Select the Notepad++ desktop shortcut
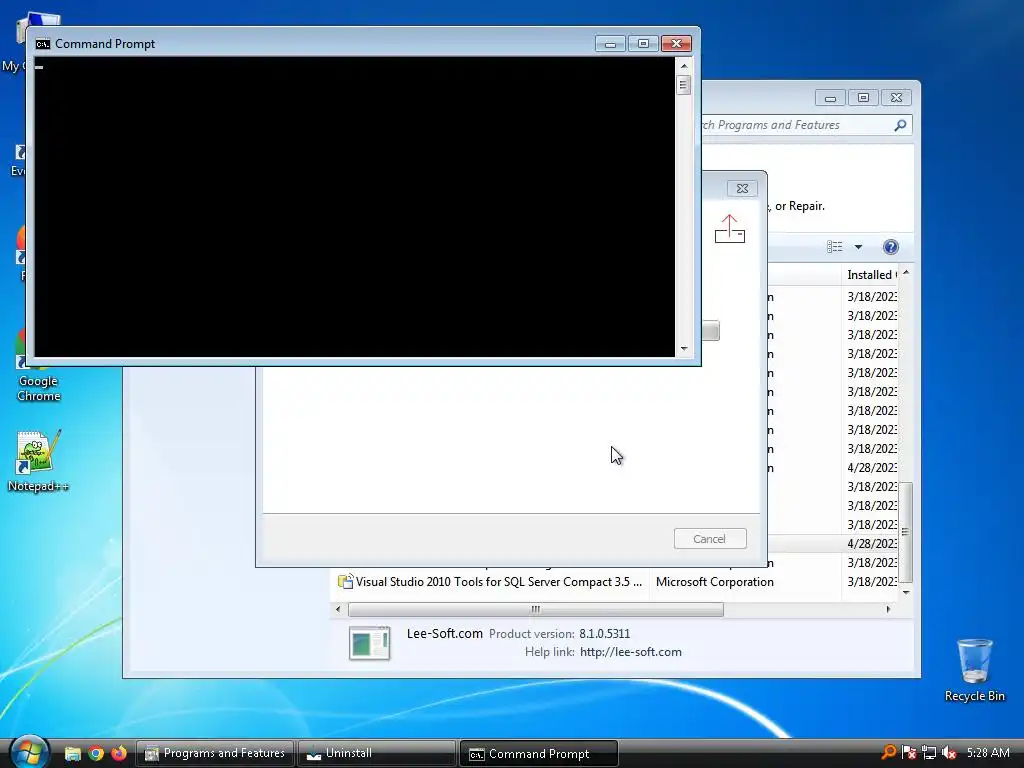 click(x=38, y=461)
